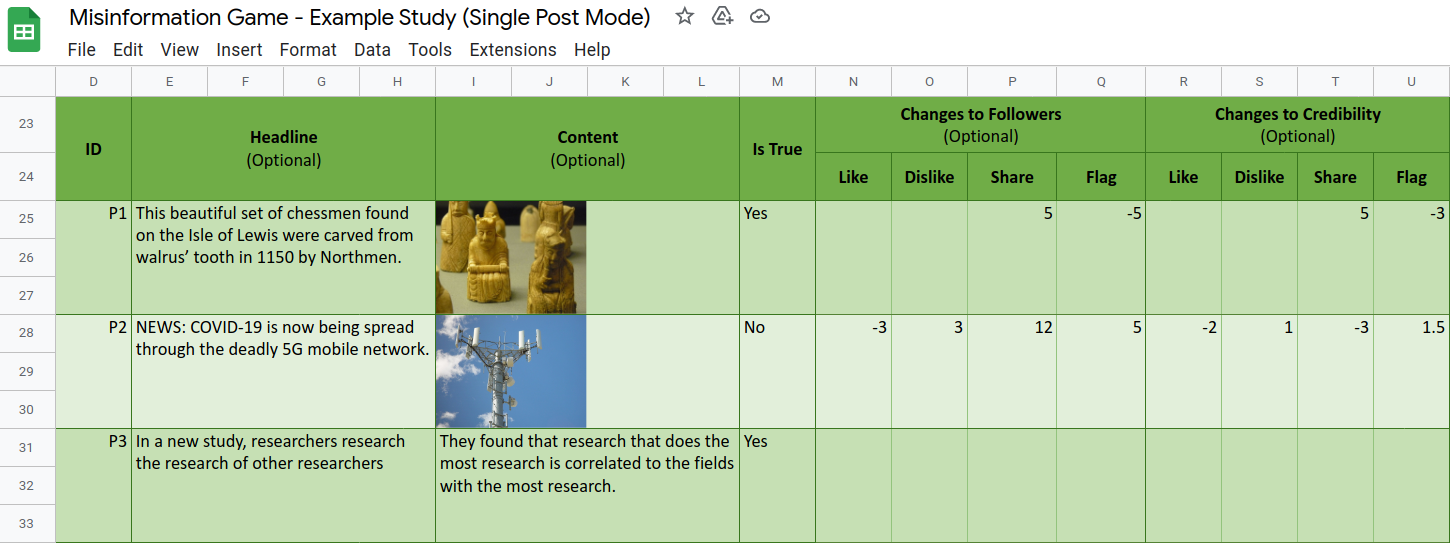Select column Q header
Viewport: 1450px width, 543px height.
click(1101, 82)
